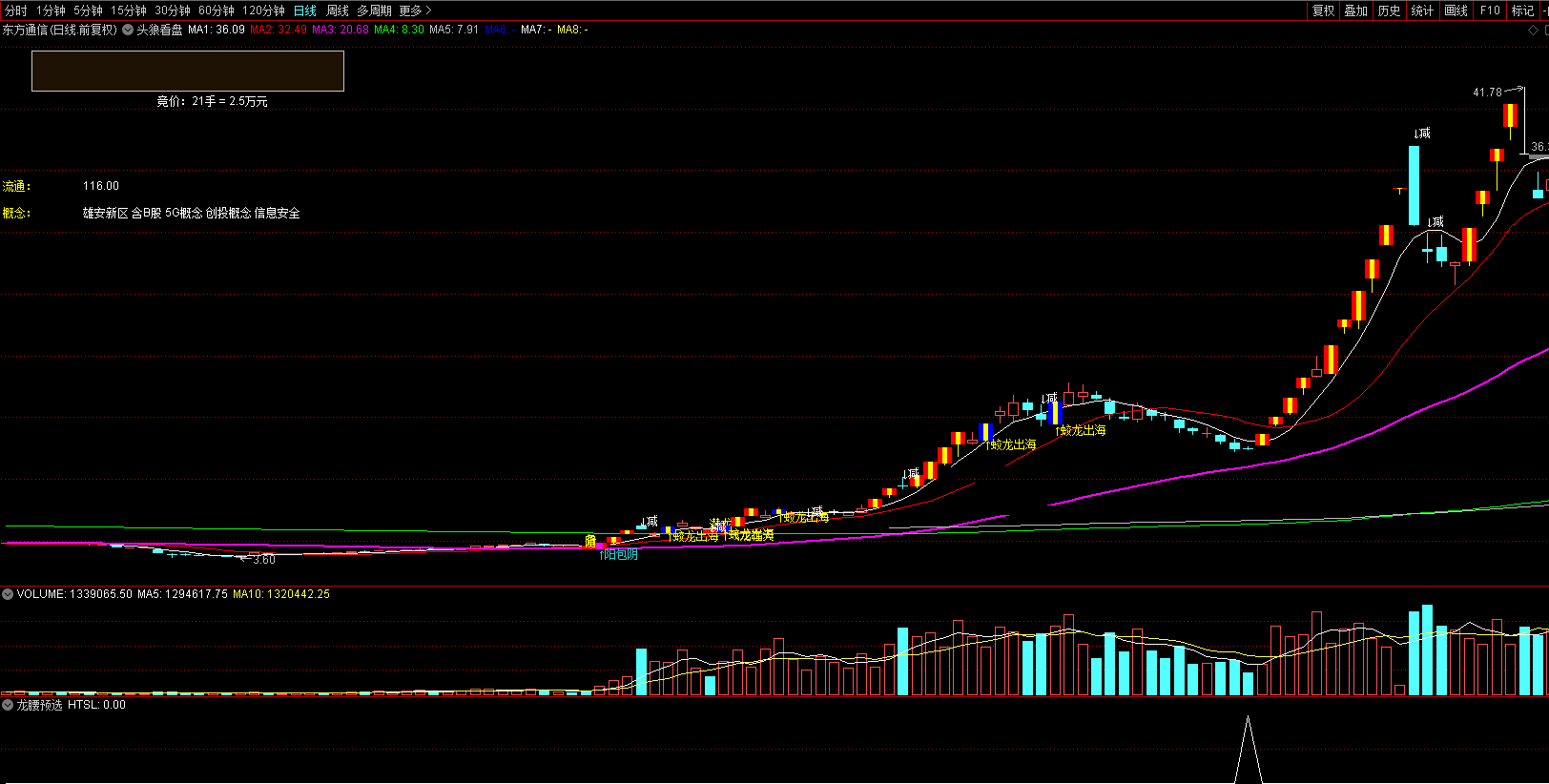Click the MA10: 1320442.25 volume readout

click(281, 594)
